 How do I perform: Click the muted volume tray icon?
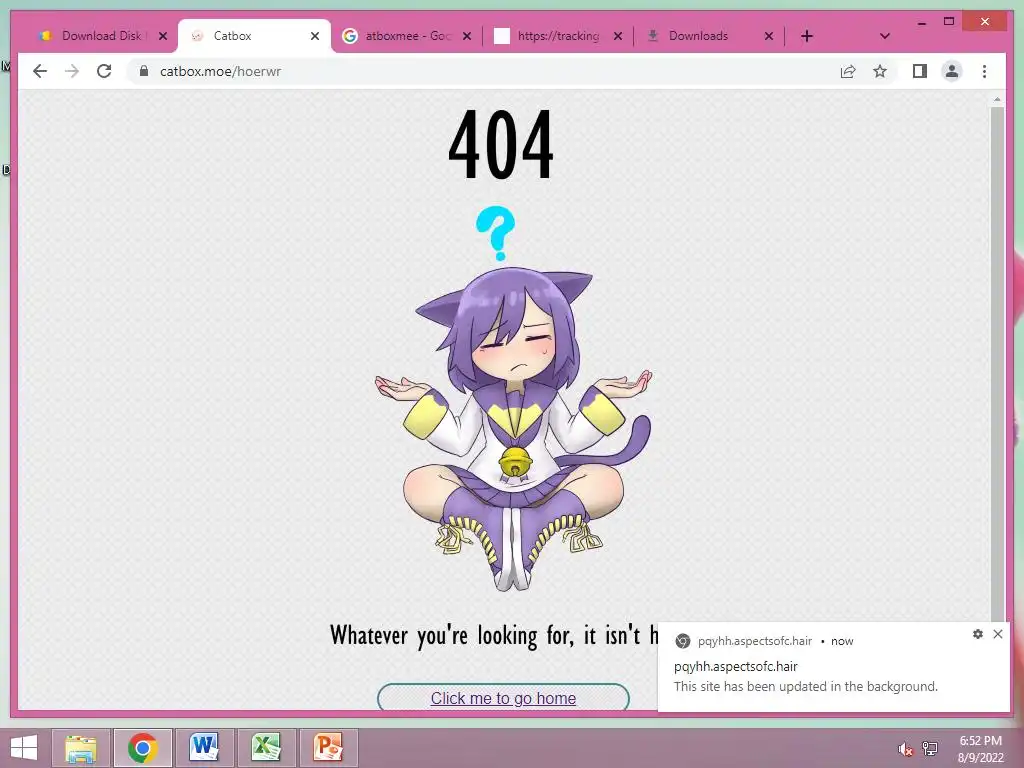[904, 749]
